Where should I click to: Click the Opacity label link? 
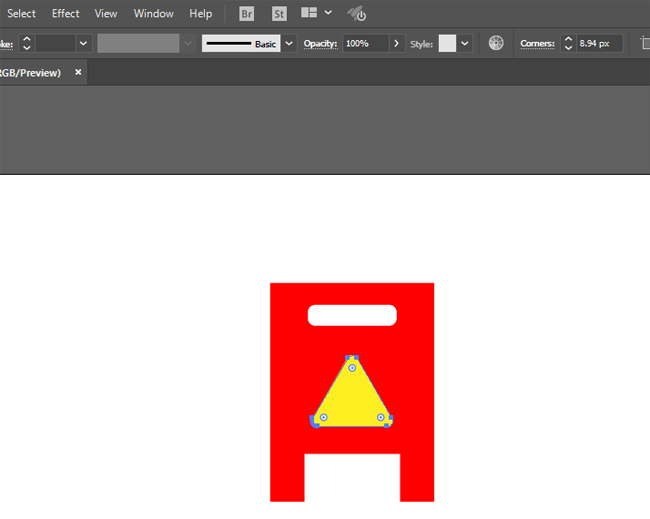point(321,44)
